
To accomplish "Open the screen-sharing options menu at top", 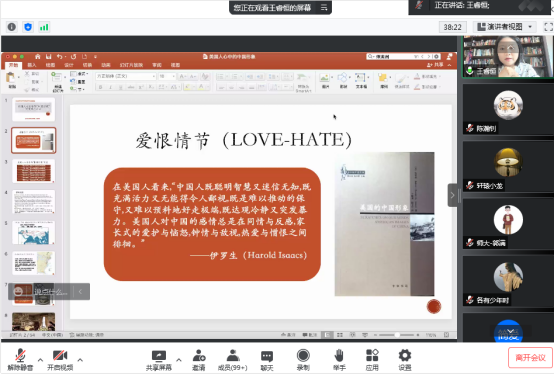I will tap(324, 7).
